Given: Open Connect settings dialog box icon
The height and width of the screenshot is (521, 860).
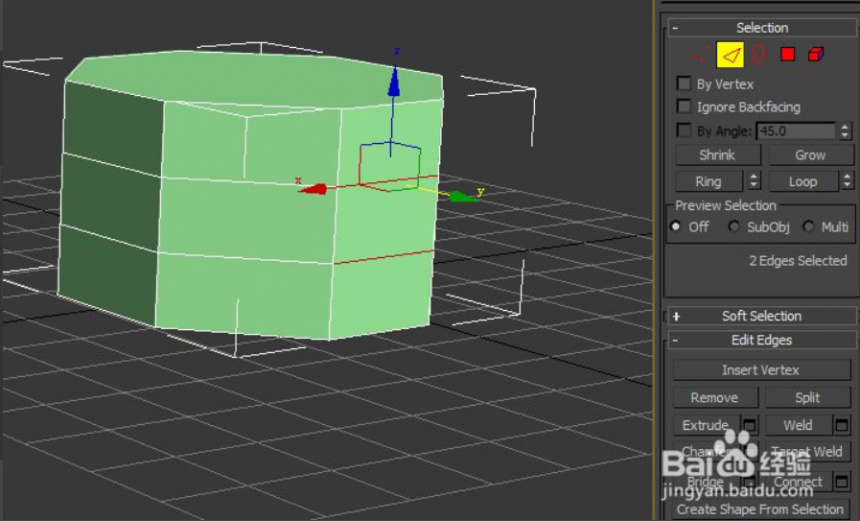Looking at the screenshot, I should click(841, 482).
